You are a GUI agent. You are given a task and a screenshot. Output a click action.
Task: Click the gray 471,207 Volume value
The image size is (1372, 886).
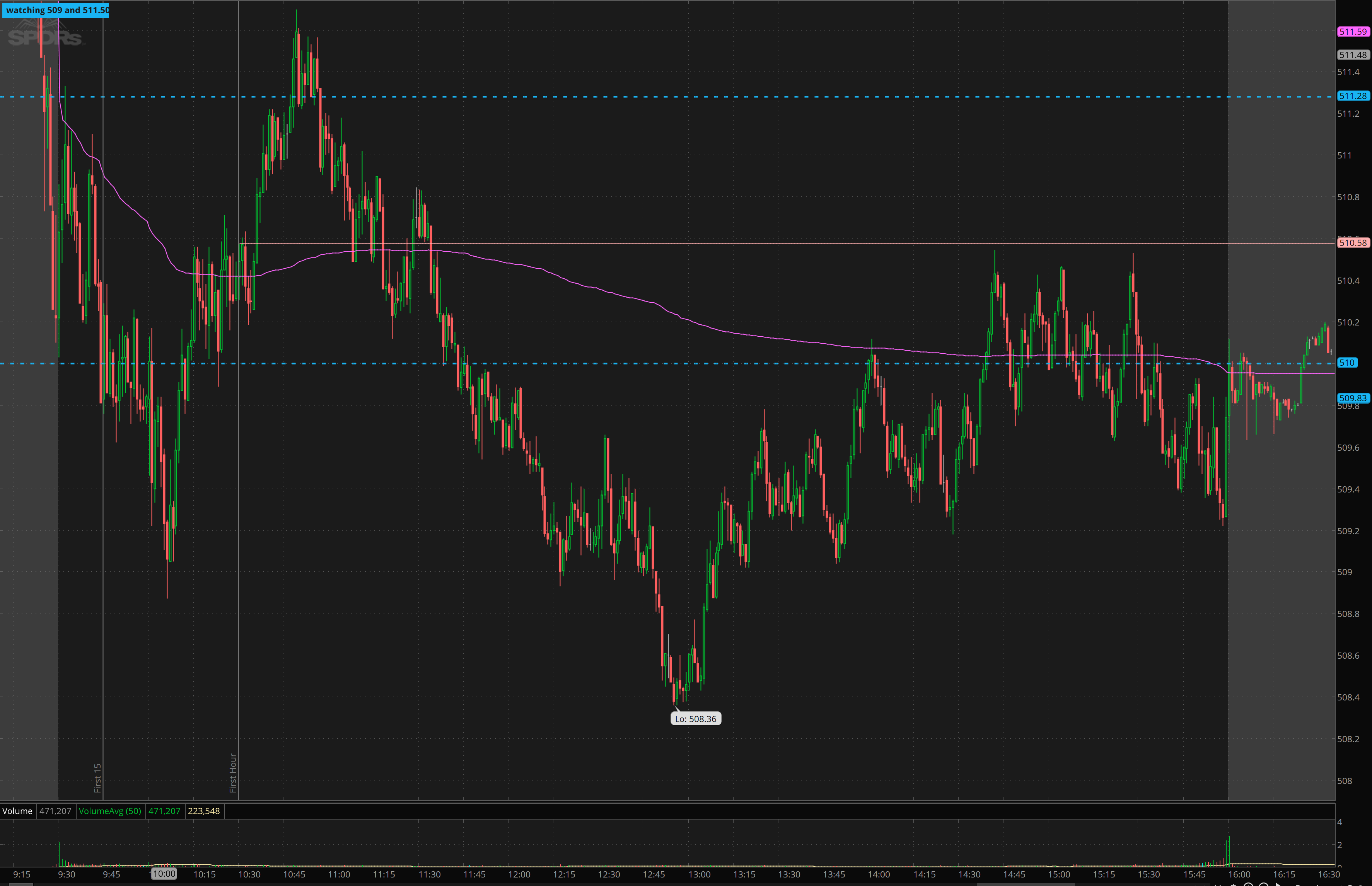click(55, 811)
